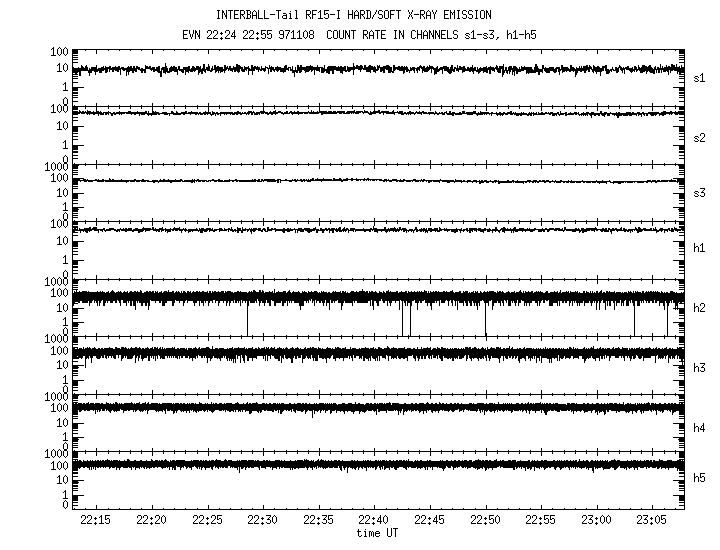Select the 23:05 time tick label

(652, 521)
